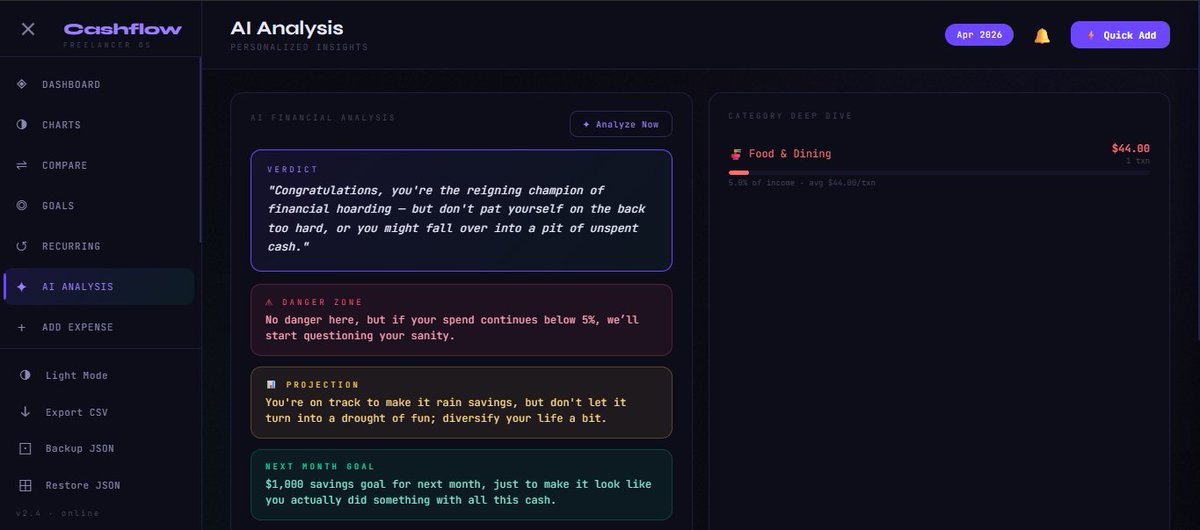This screenshot has height=530, width=1200.
Task: Go to the Charts section
Action: (x=98, y=125)
